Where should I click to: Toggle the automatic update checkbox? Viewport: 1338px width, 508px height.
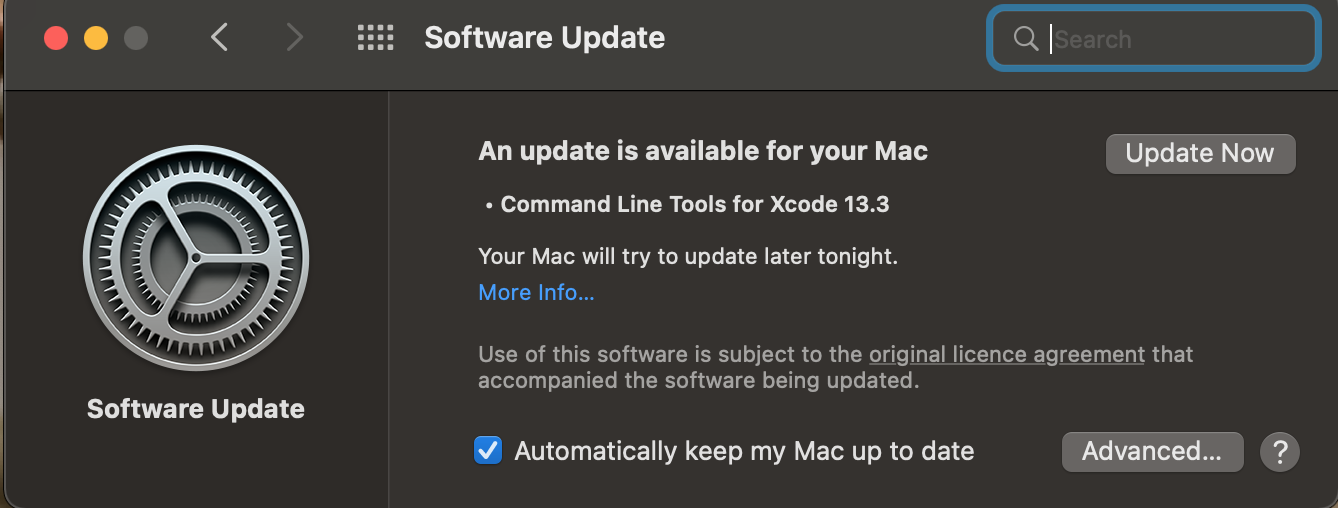click(488, 451)
